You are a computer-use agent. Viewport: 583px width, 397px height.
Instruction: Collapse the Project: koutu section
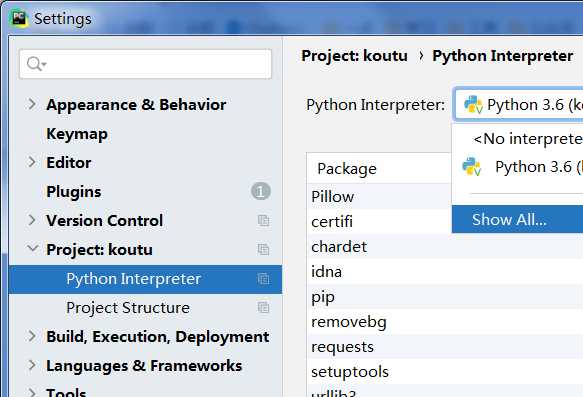pyautogui.click(x=33, y=248)
